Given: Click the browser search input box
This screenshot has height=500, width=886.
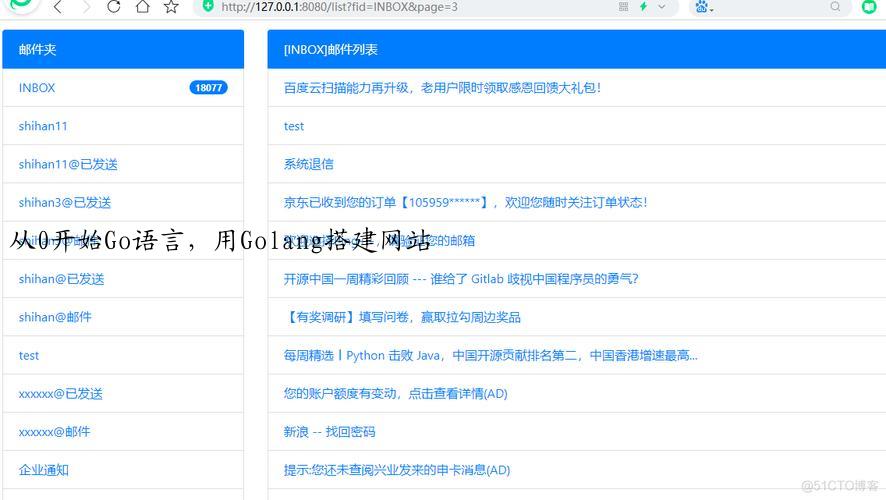Looking at the screenshot, I should [x=771, y=7].
